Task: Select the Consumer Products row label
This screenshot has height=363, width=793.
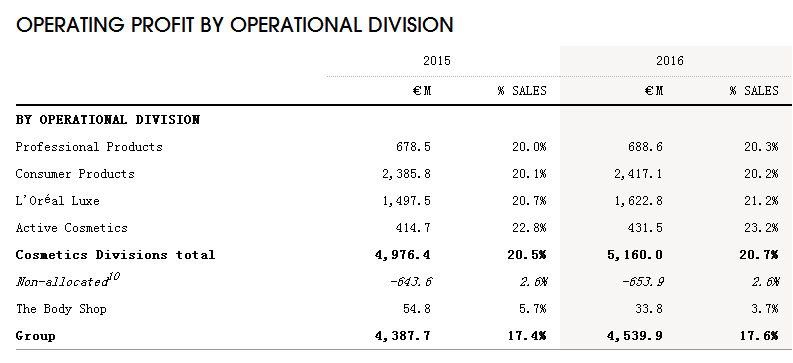Action: pos(75,174)
